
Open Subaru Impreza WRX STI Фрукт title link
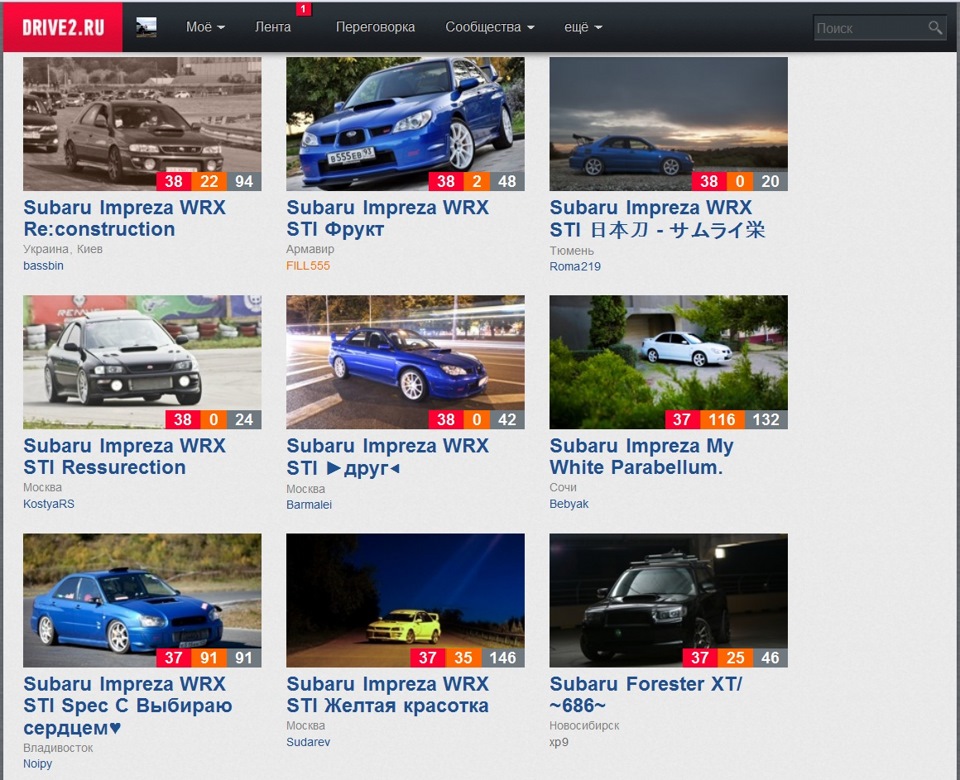click(388, 218)
